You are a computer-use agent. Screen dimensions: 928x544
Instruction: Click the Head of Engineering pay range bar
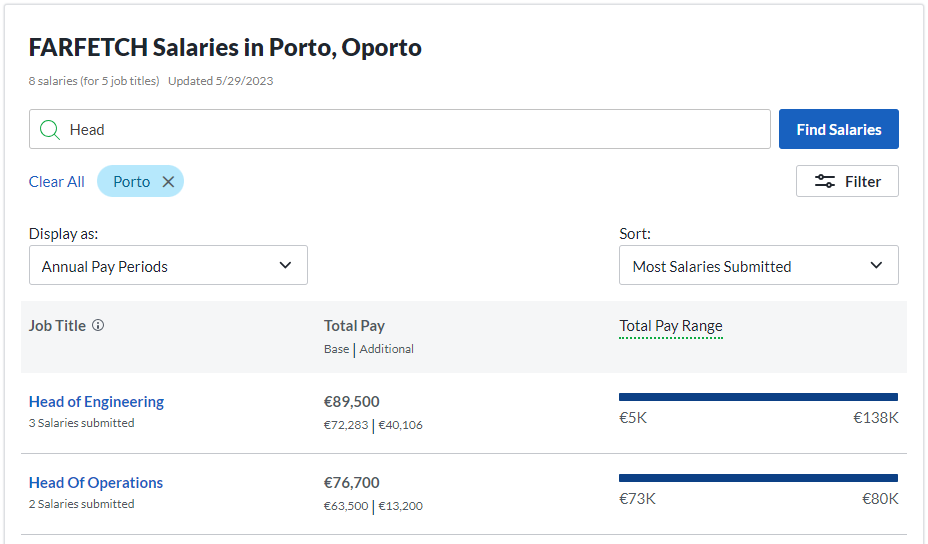point(758,397)
